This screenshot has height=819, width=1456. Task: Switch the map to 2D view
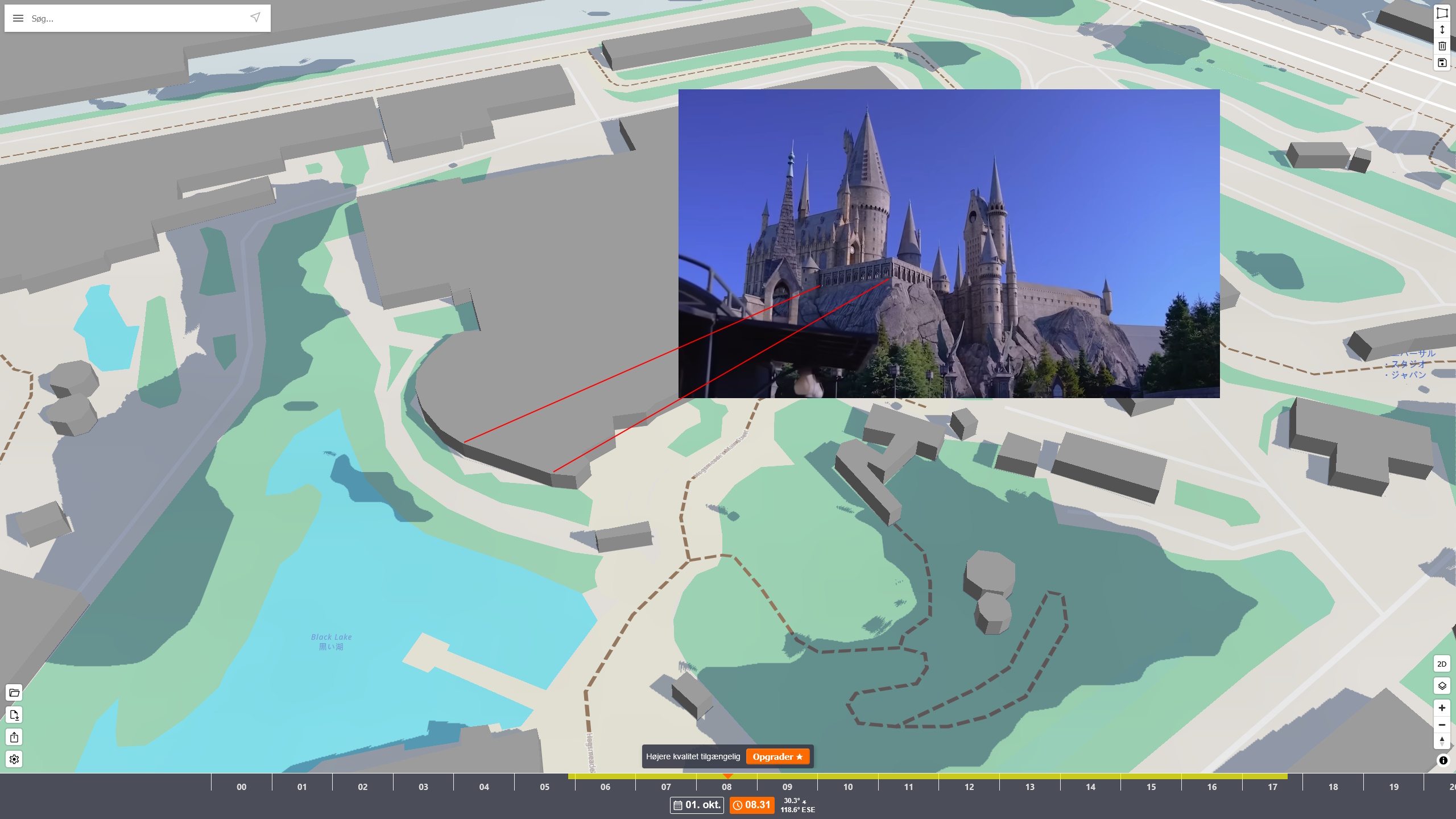pyautogui.click(x=1442, y=664)
